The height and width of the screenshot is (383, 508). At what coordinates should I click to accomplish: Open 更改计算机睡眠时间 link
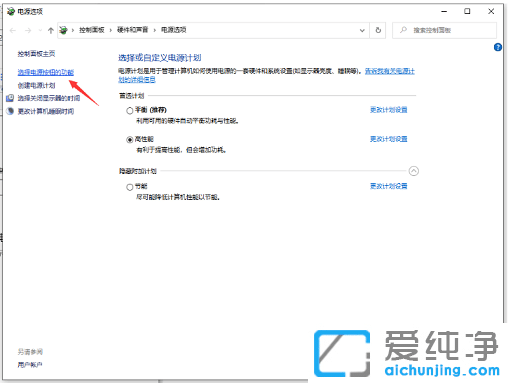pos(46,111)
